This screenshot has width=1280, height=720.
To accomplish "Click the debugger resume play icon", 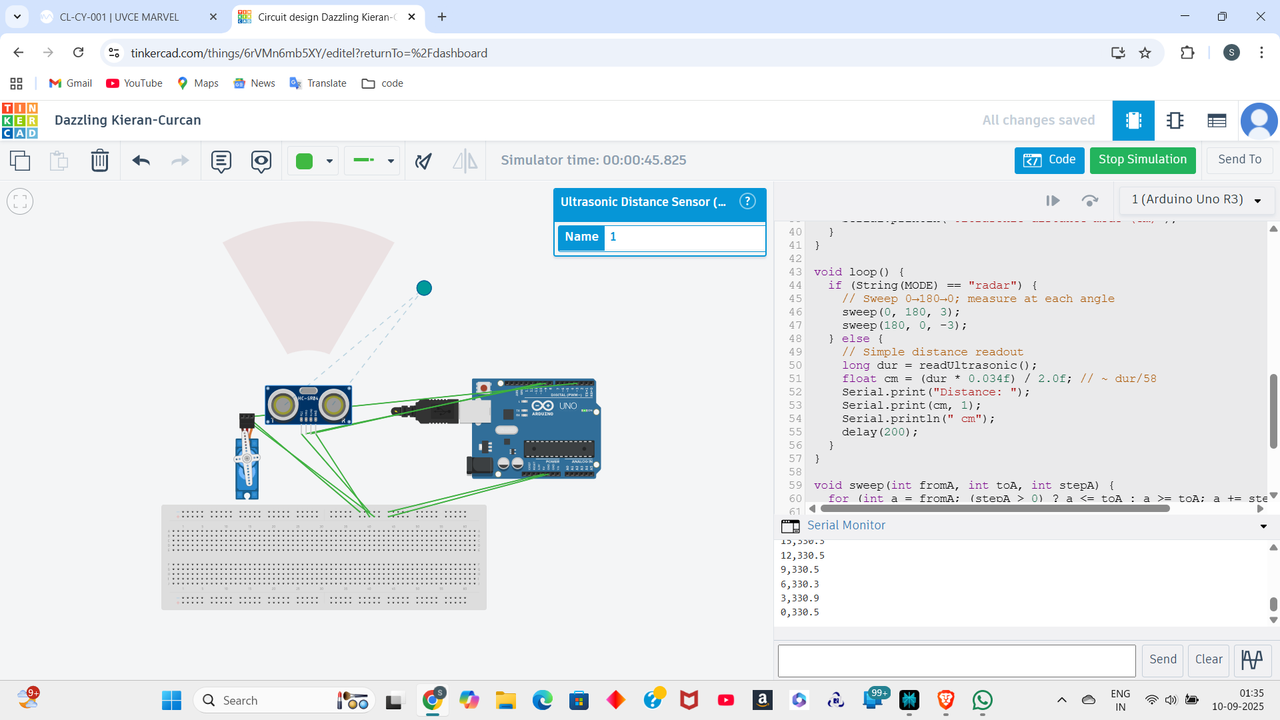I will click(1052, 200).
